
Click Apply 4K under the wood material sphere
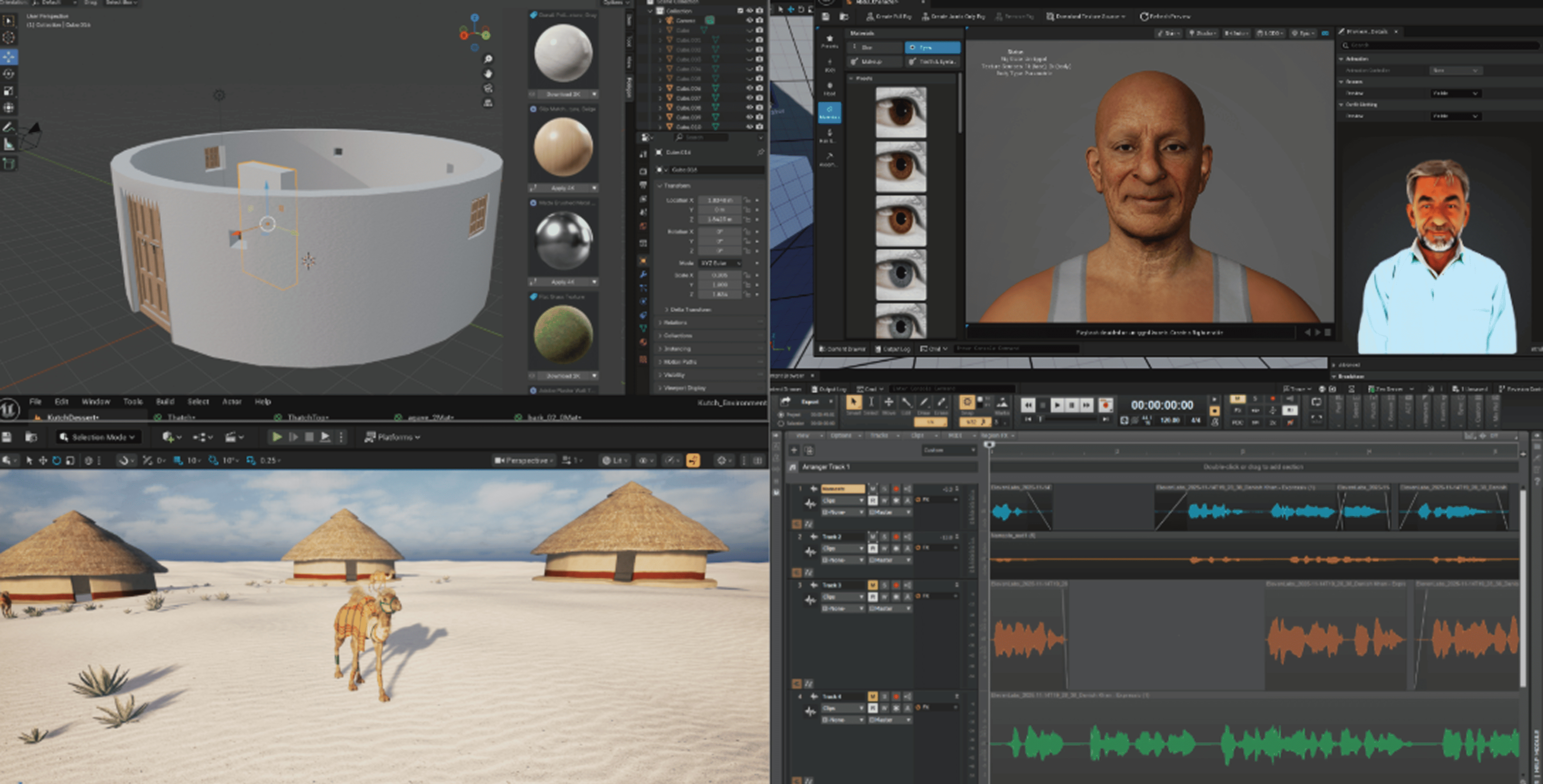pyautogui.click(x=563, y=188)
